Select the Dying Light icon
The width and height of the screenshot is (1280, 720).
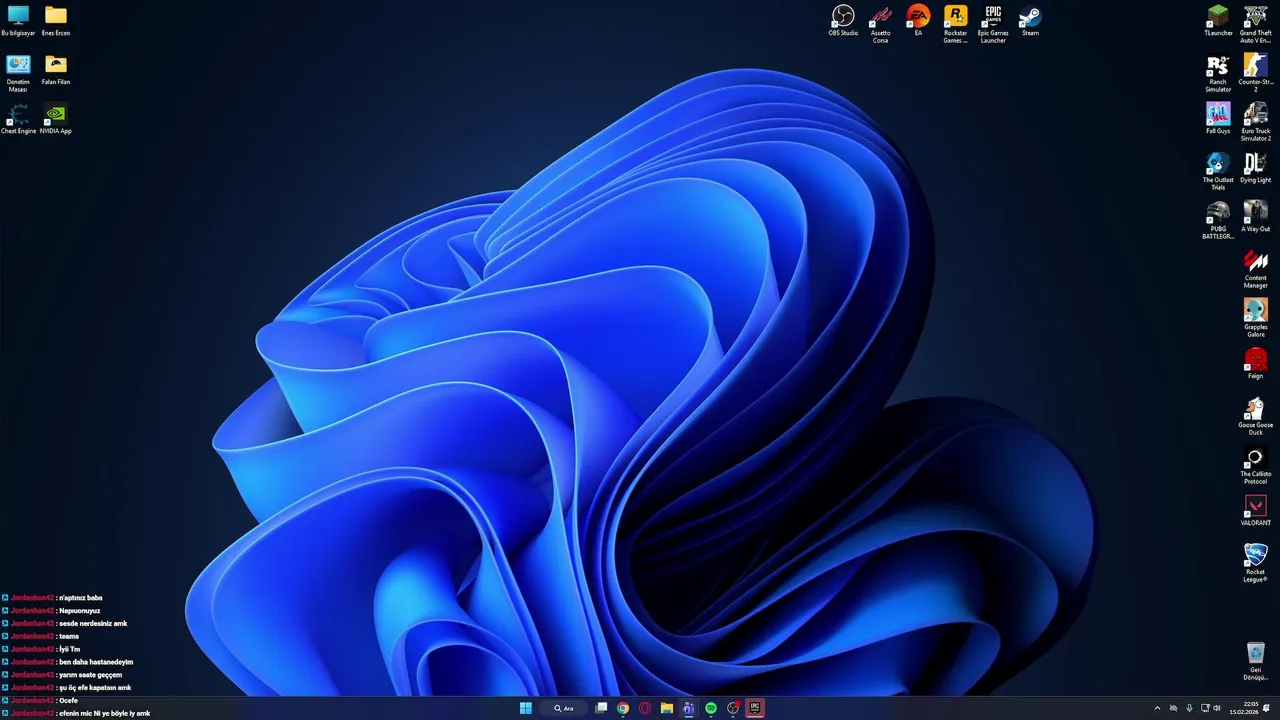[x=1256, y=168]
